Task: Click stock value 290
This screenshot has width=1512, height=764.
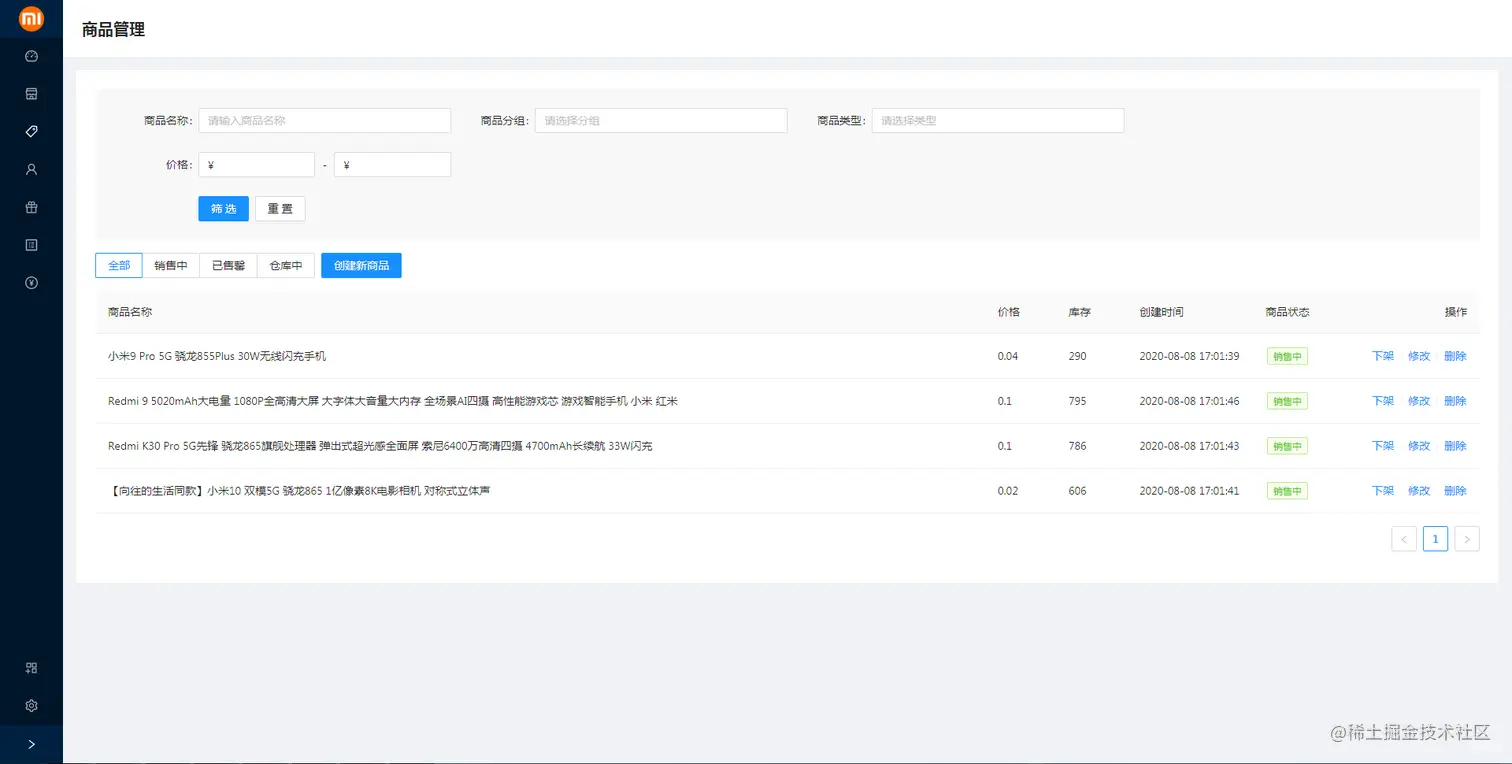Action: point(1077,356)
